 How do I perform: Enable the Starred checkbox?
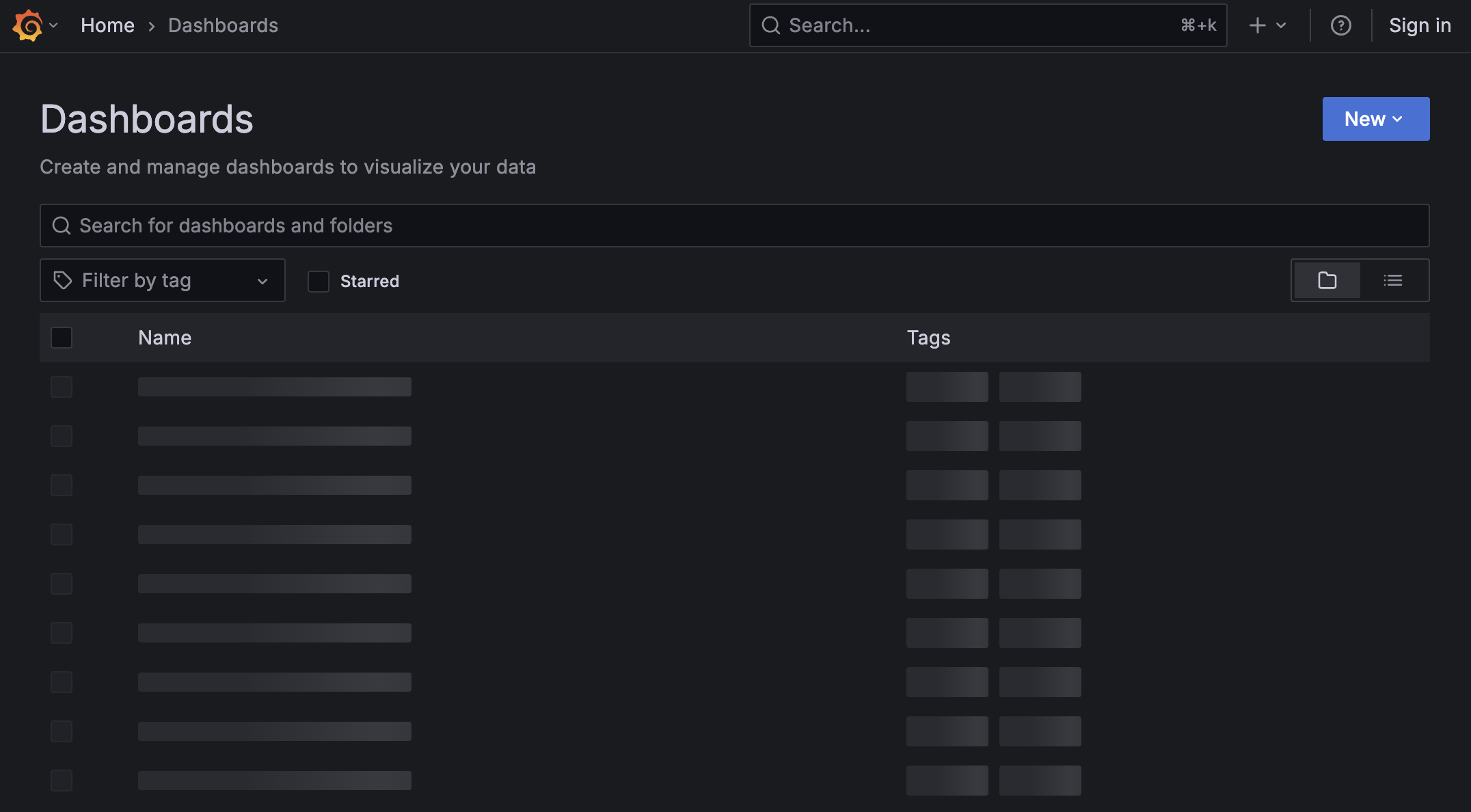[319, 281]
